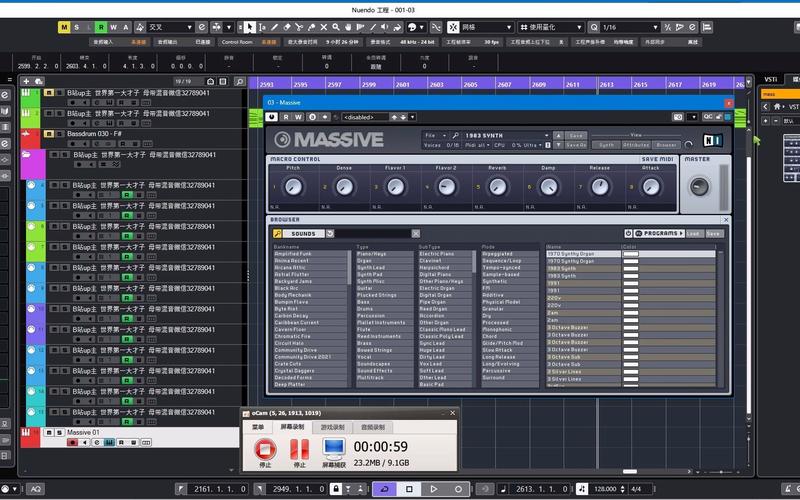This screenshot has height=500, width=800.
Task: Click the left locator marker icon
Action: (181, 489)
